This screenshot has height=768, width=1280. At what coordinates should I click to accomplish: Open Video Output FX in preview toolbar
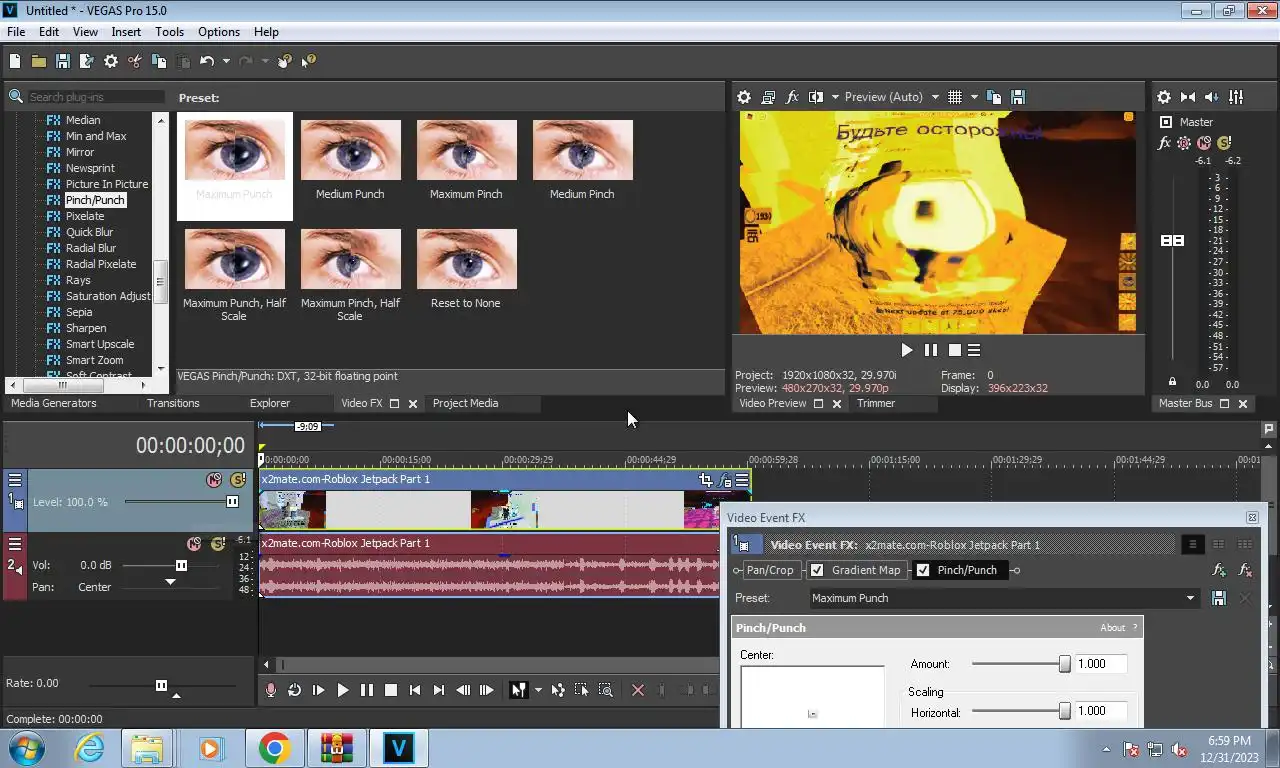(792, 97)
